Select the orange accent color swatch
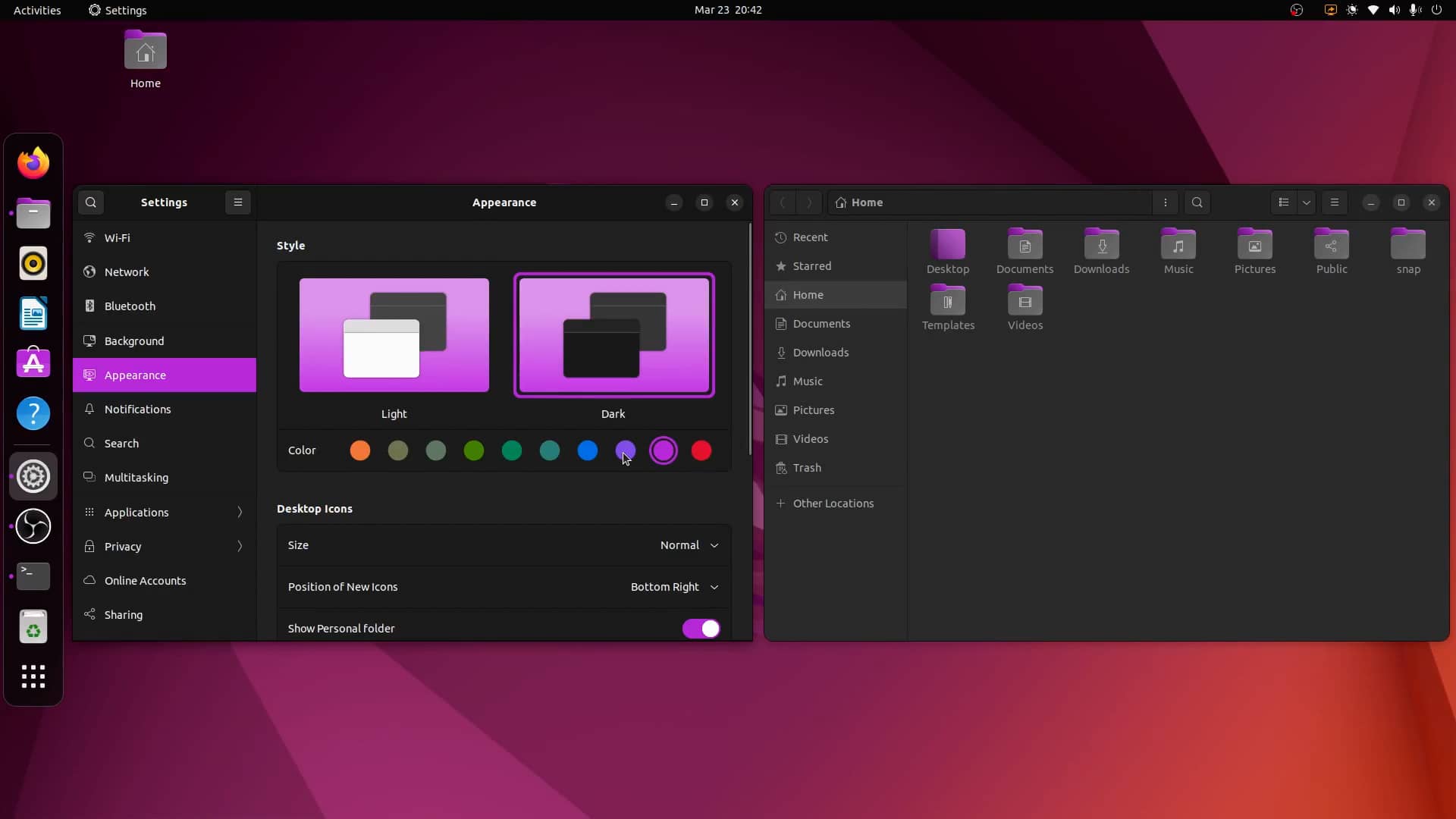 click(x=359, y=450)
